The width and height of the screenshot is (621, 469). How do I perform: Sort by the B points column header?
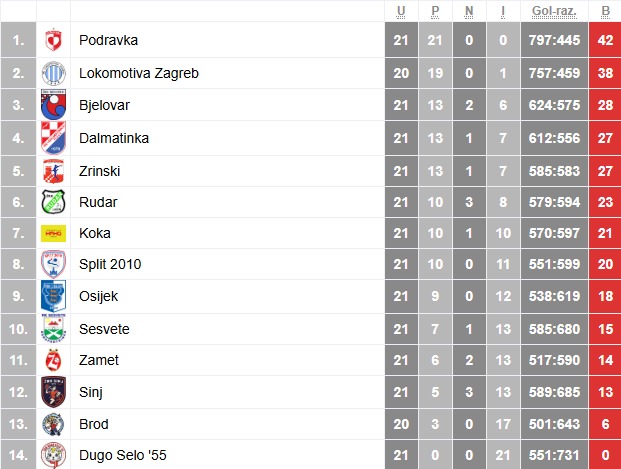[605, 12]
